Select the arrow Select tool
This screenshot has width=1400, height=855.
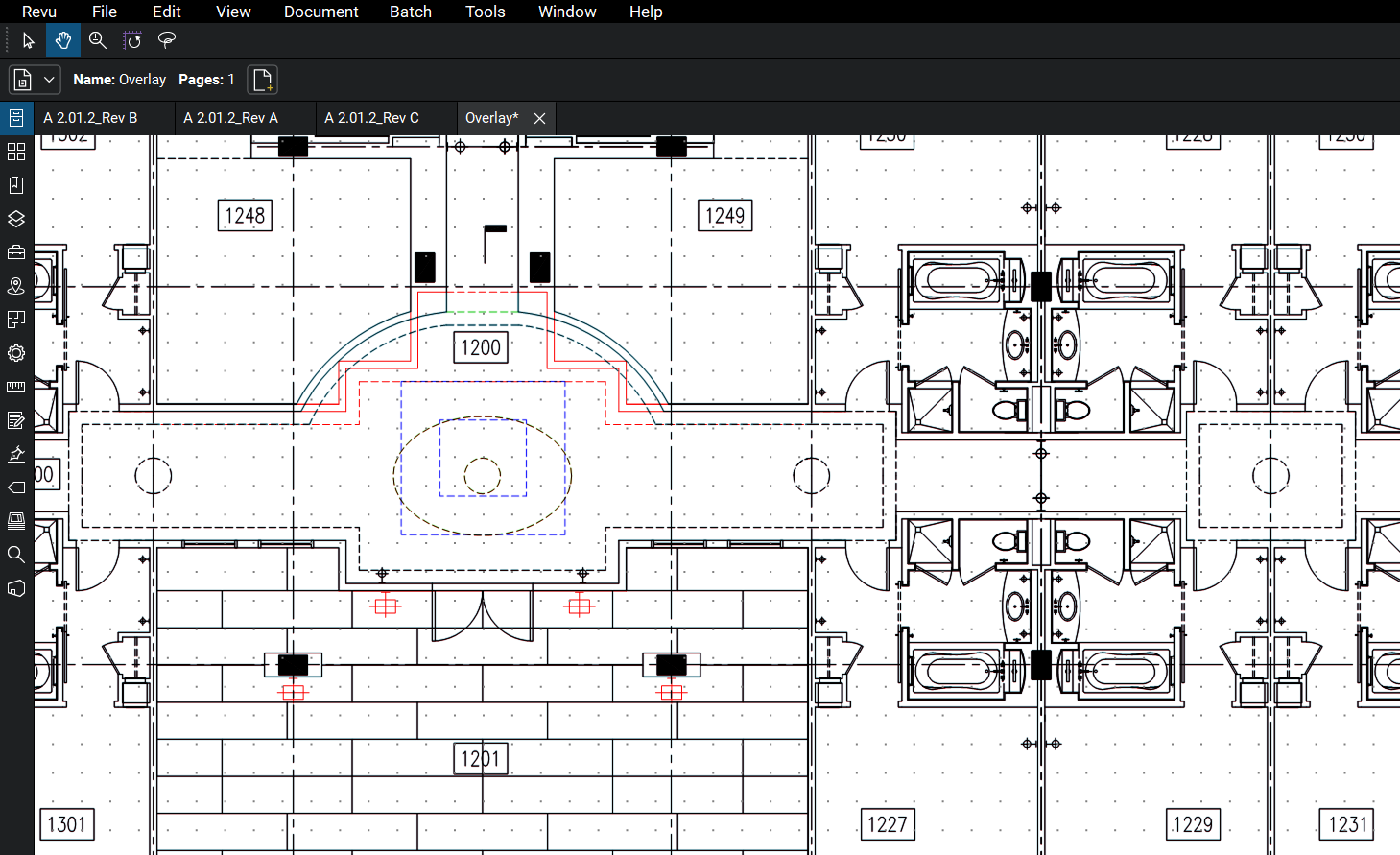[x=29, y=40]
